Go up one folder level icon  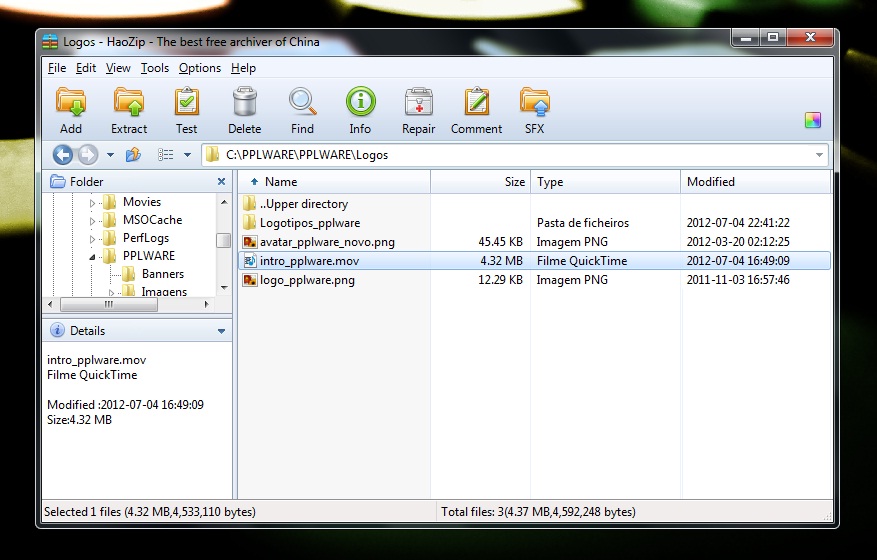[133, 154]
